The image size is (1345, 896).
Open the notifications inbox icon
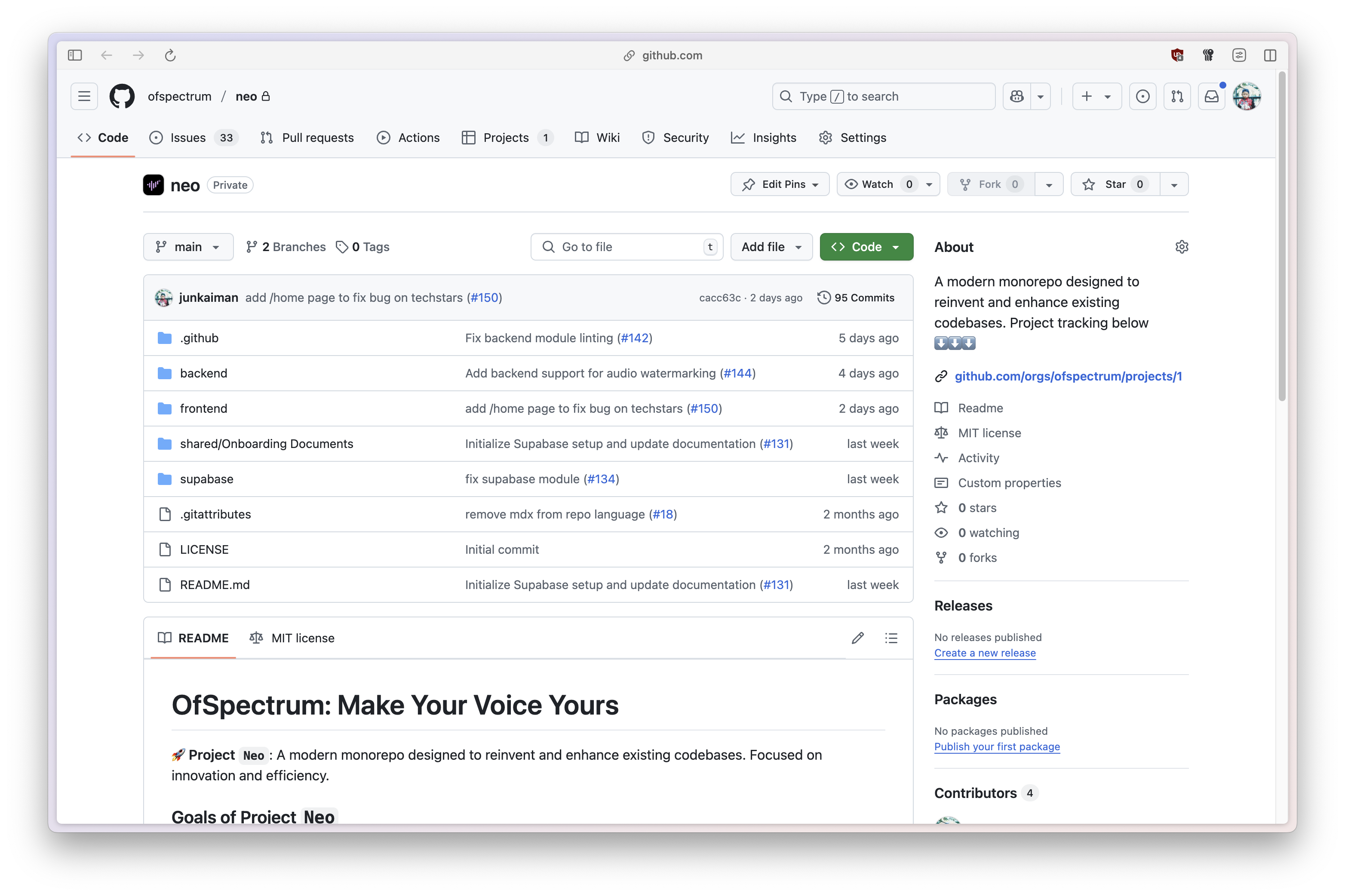1211,96
